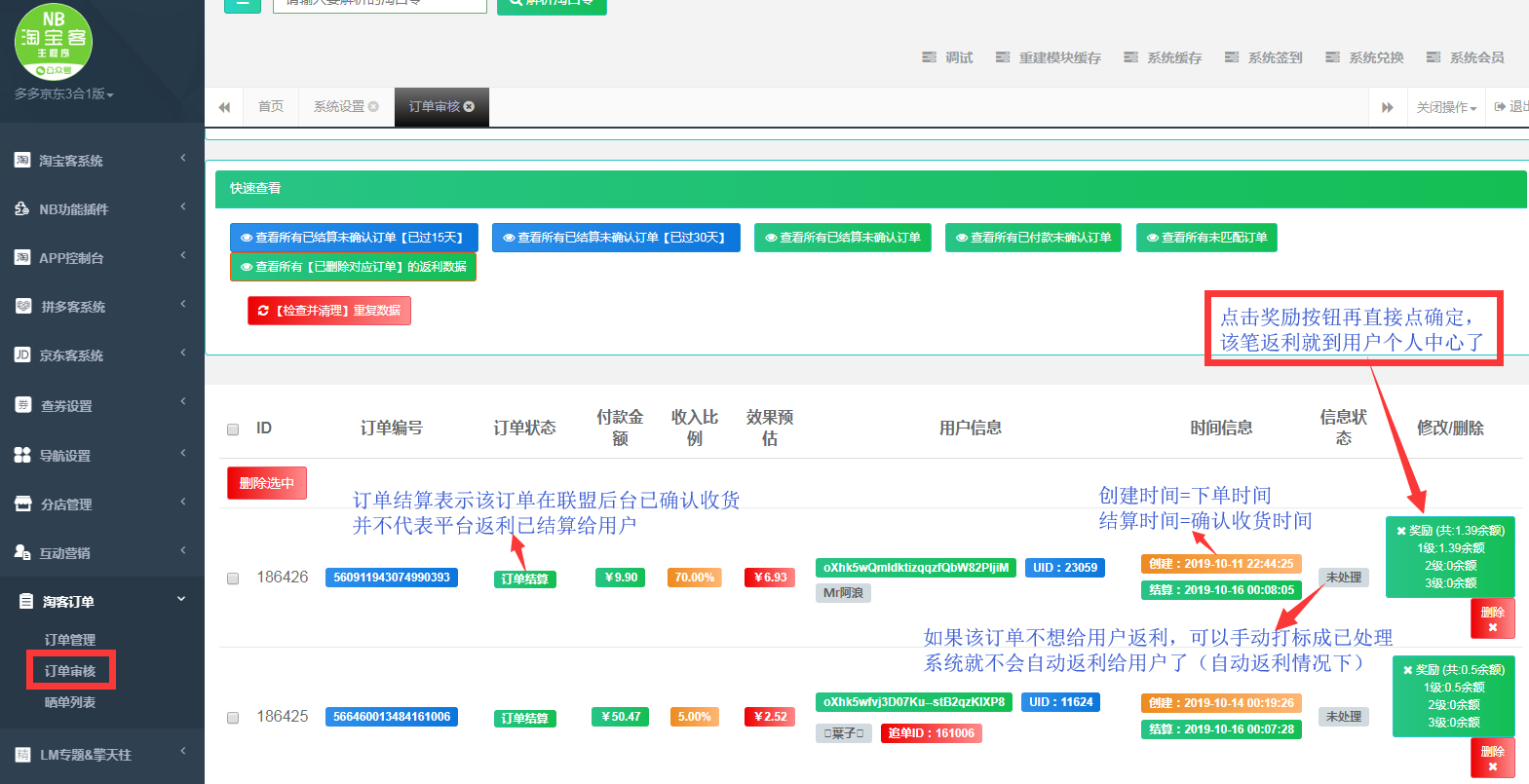Screen dimensions: 1529x784
Task: Click the UID : 11624 badge
Action: 1061,702
